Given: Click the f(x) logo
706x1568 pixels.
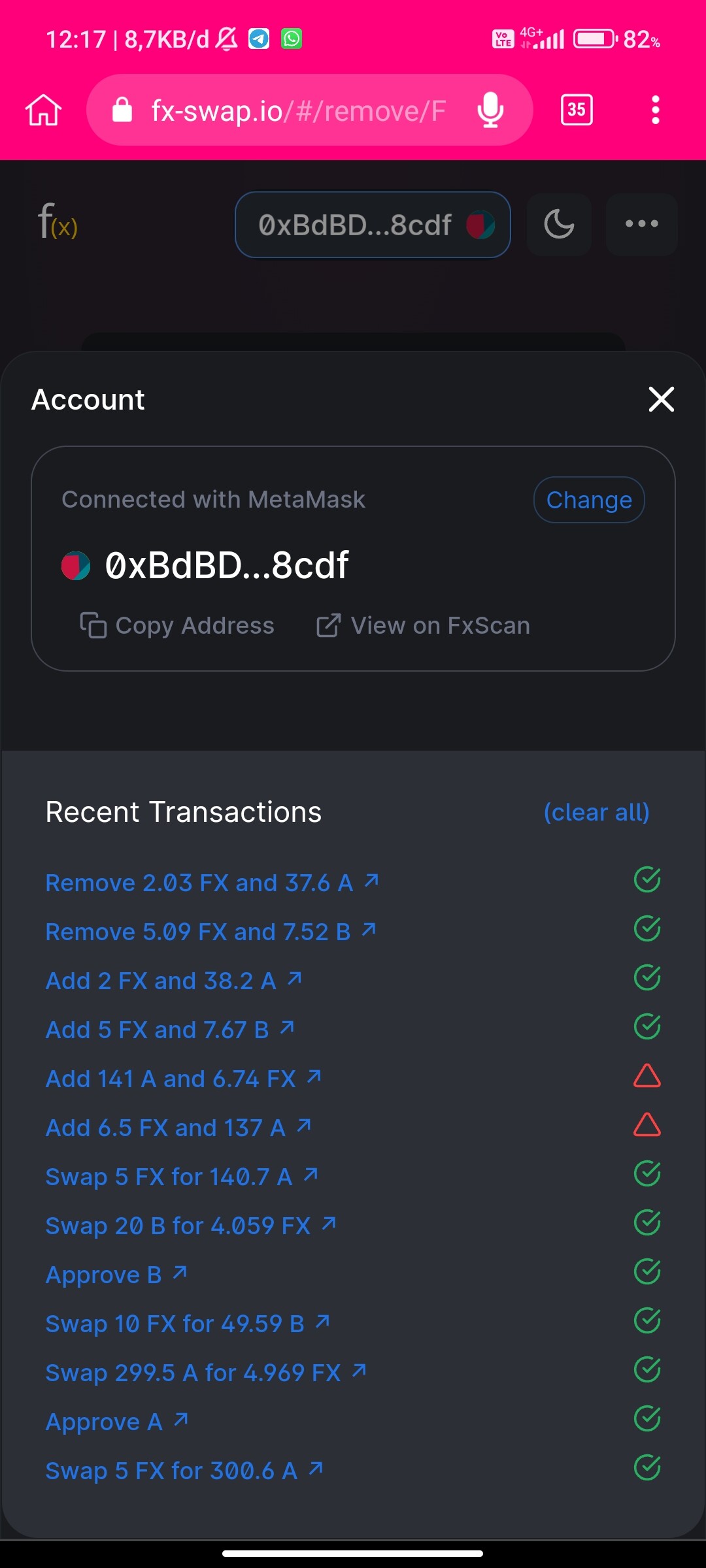Looking at the screenshot, I should point(58,222).
